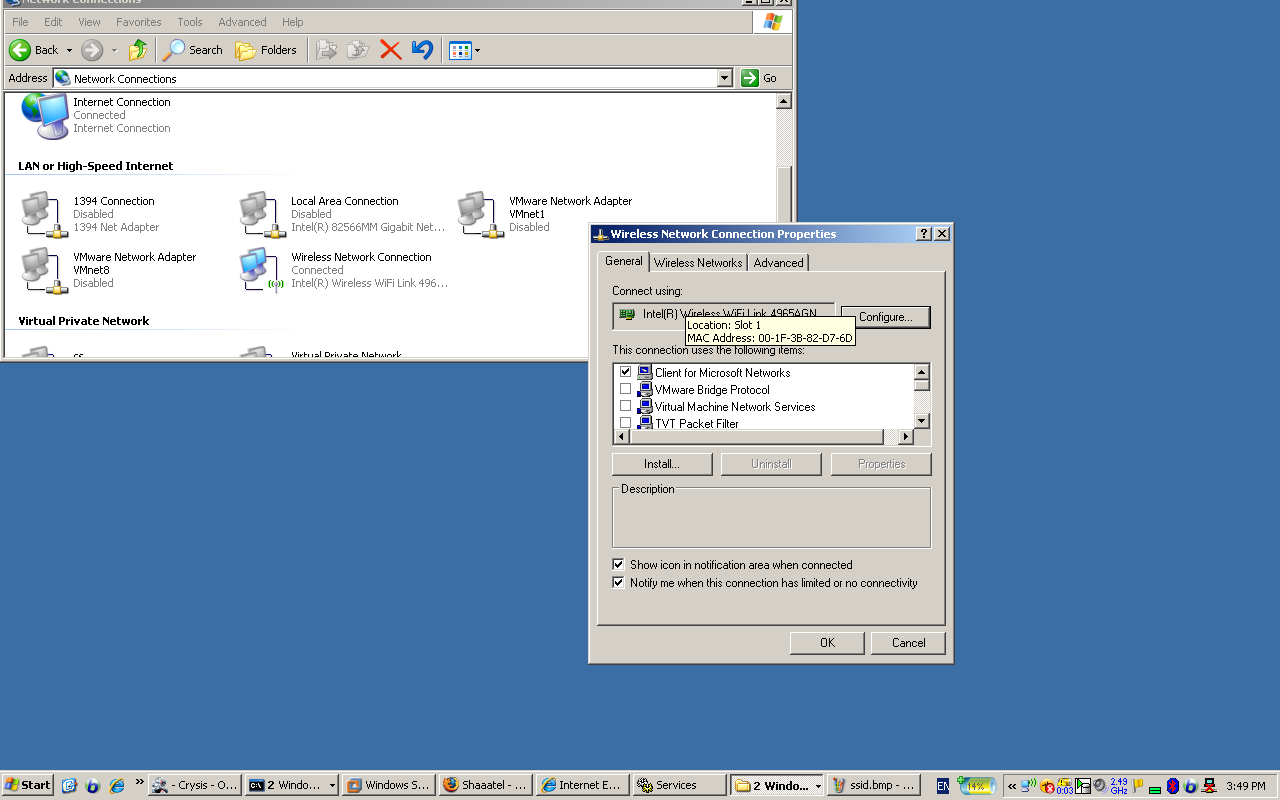Open the Edit menu
1280x800 pixels.
(x=53, y=22)
